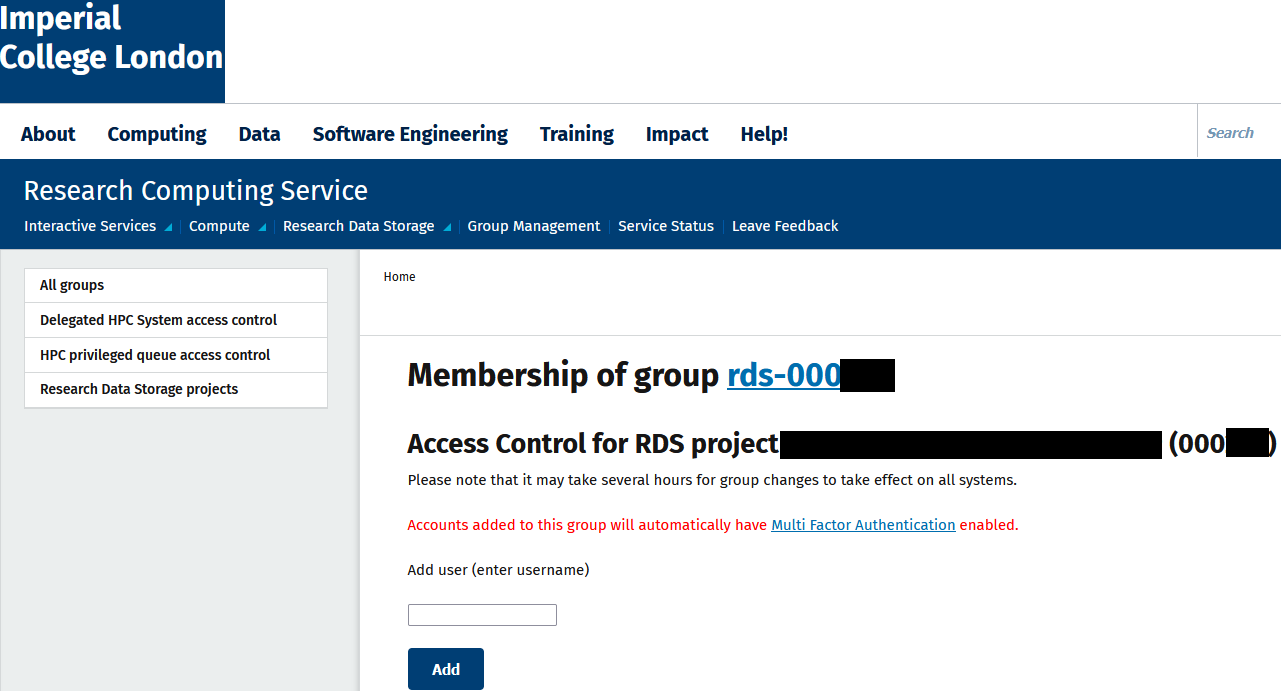Select Delegated HPC System access control
The width and height of the screenshot is (1281, 691).
click(176, 320)
